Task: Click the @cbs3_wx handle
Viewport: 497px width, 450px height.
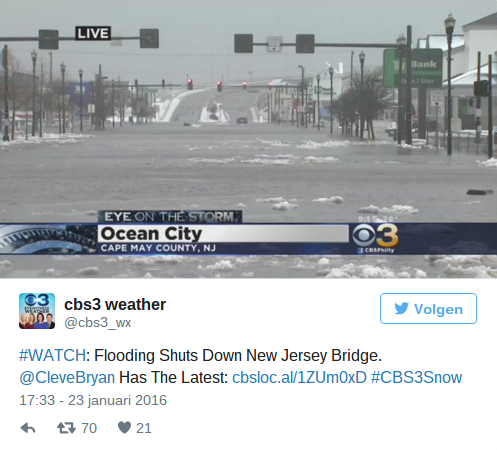Action: 97,323
